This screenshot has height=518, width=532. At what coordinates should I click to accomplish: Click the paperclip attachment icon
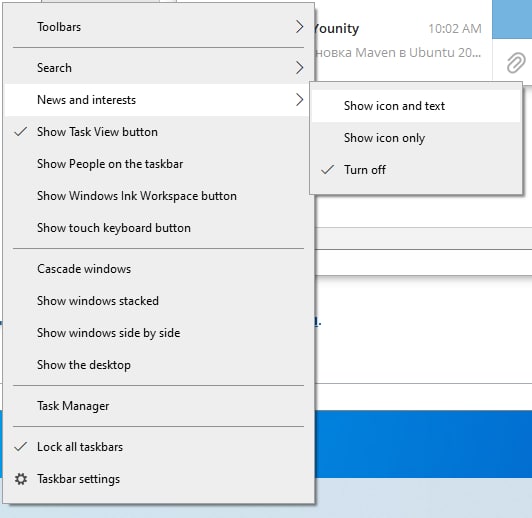click(x=516, y=63)
